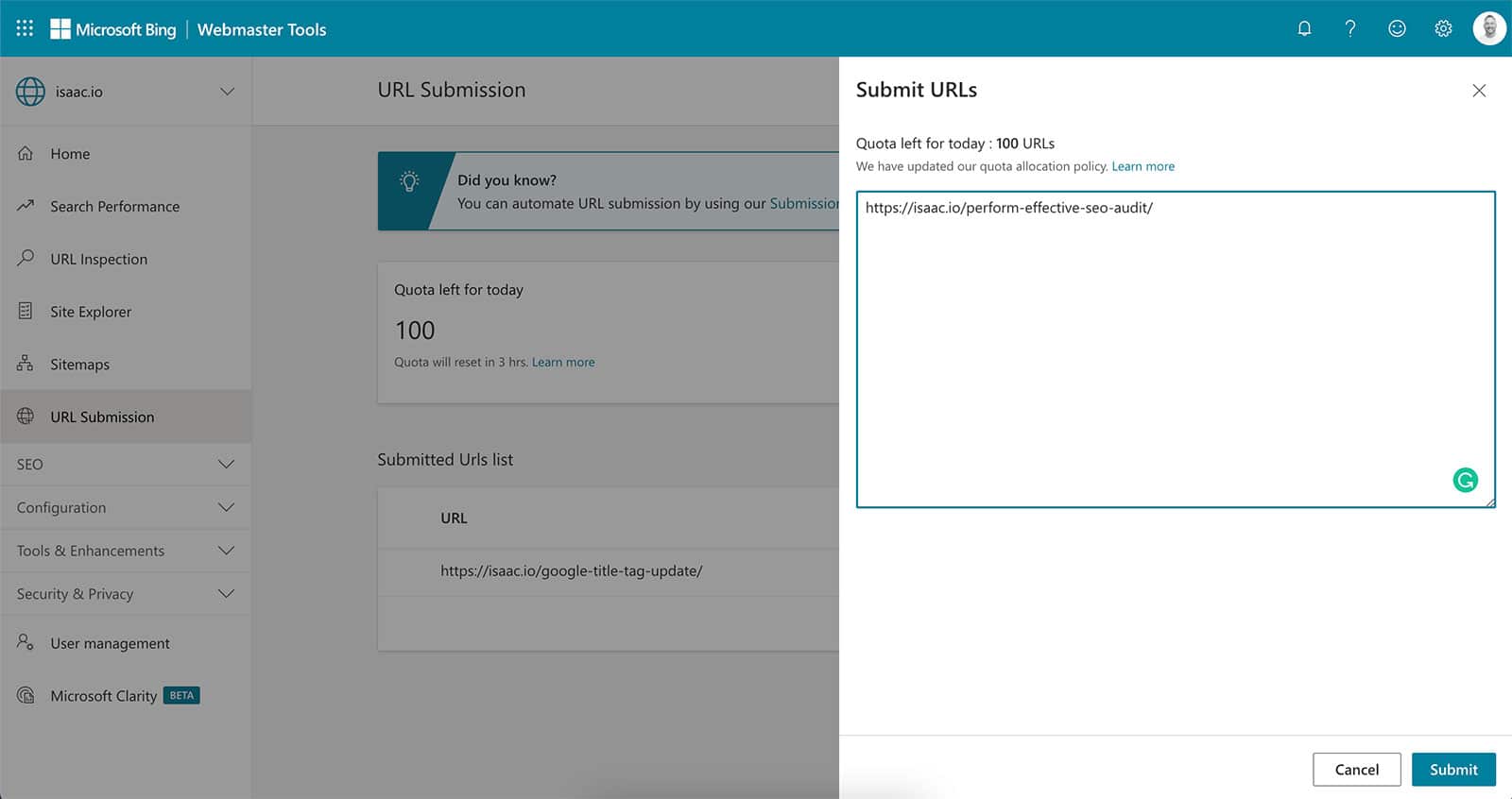Open Site Explorer page
Viewport: 1512px width, 799px height.
point(126,312)
